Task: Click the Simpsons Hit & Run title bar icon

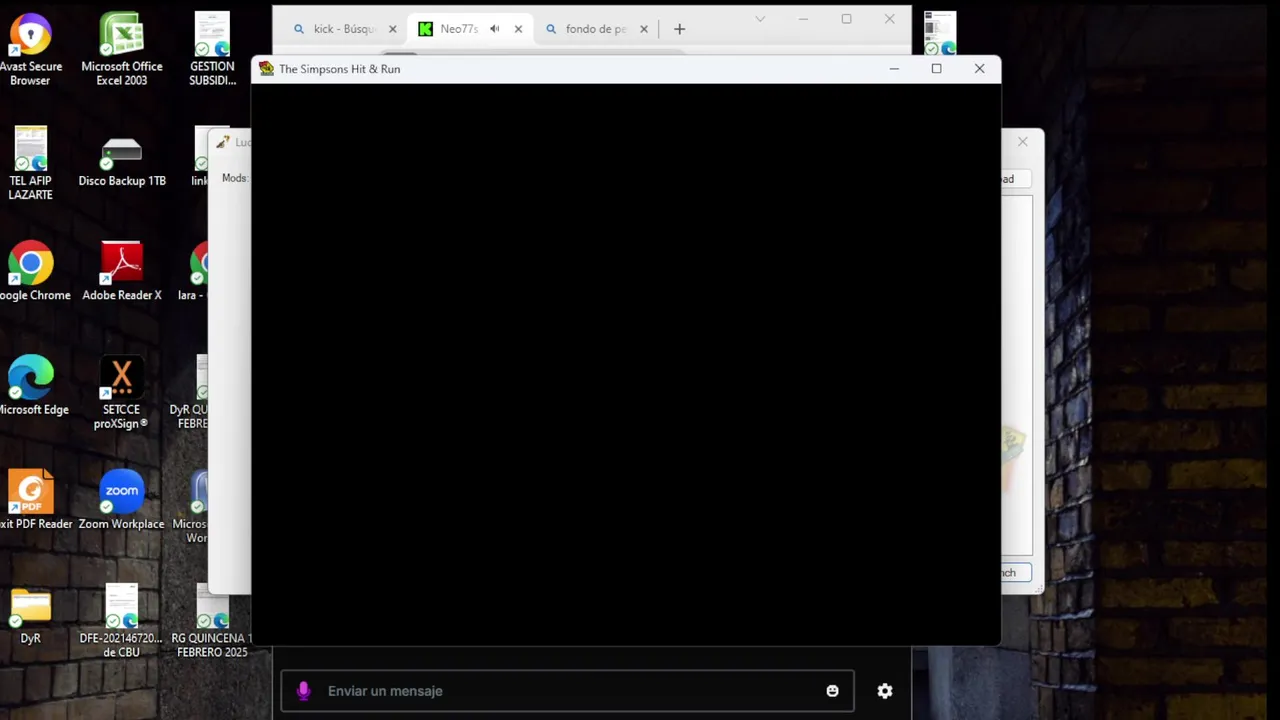Action: pos(266,69)
